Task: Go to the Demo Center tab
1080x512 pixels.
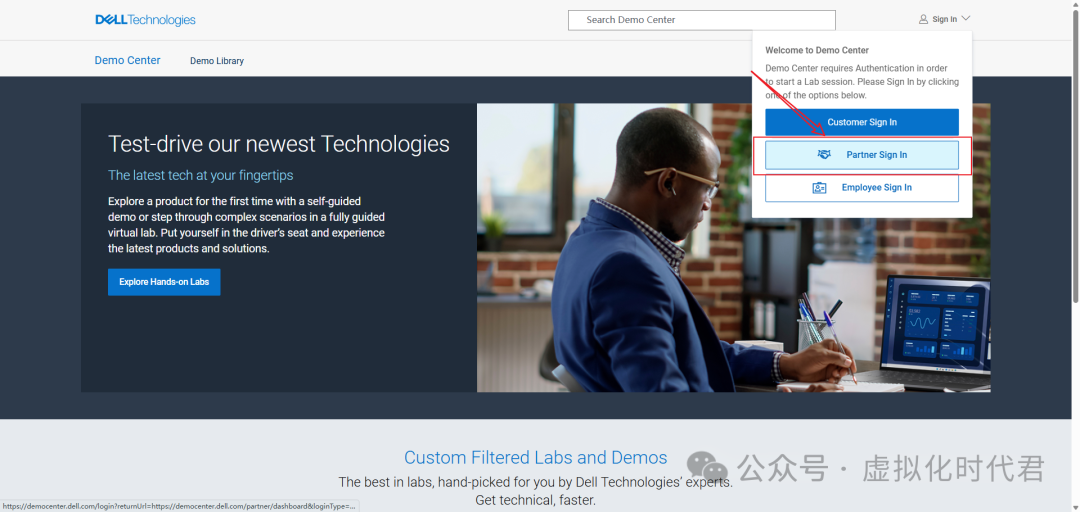Action: [127, 60]
